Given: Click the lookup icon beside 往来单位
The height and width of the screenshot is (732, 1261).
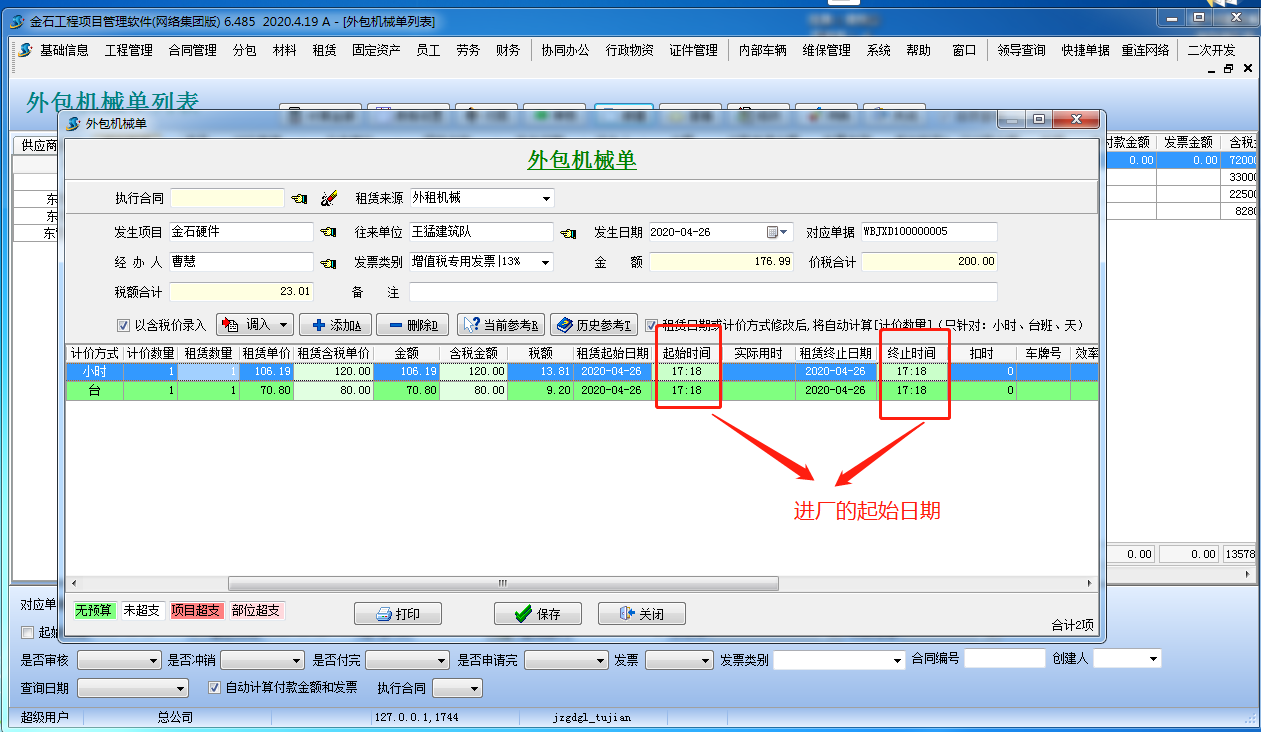Looking at the screenshot, I should (x=568, y=233).
